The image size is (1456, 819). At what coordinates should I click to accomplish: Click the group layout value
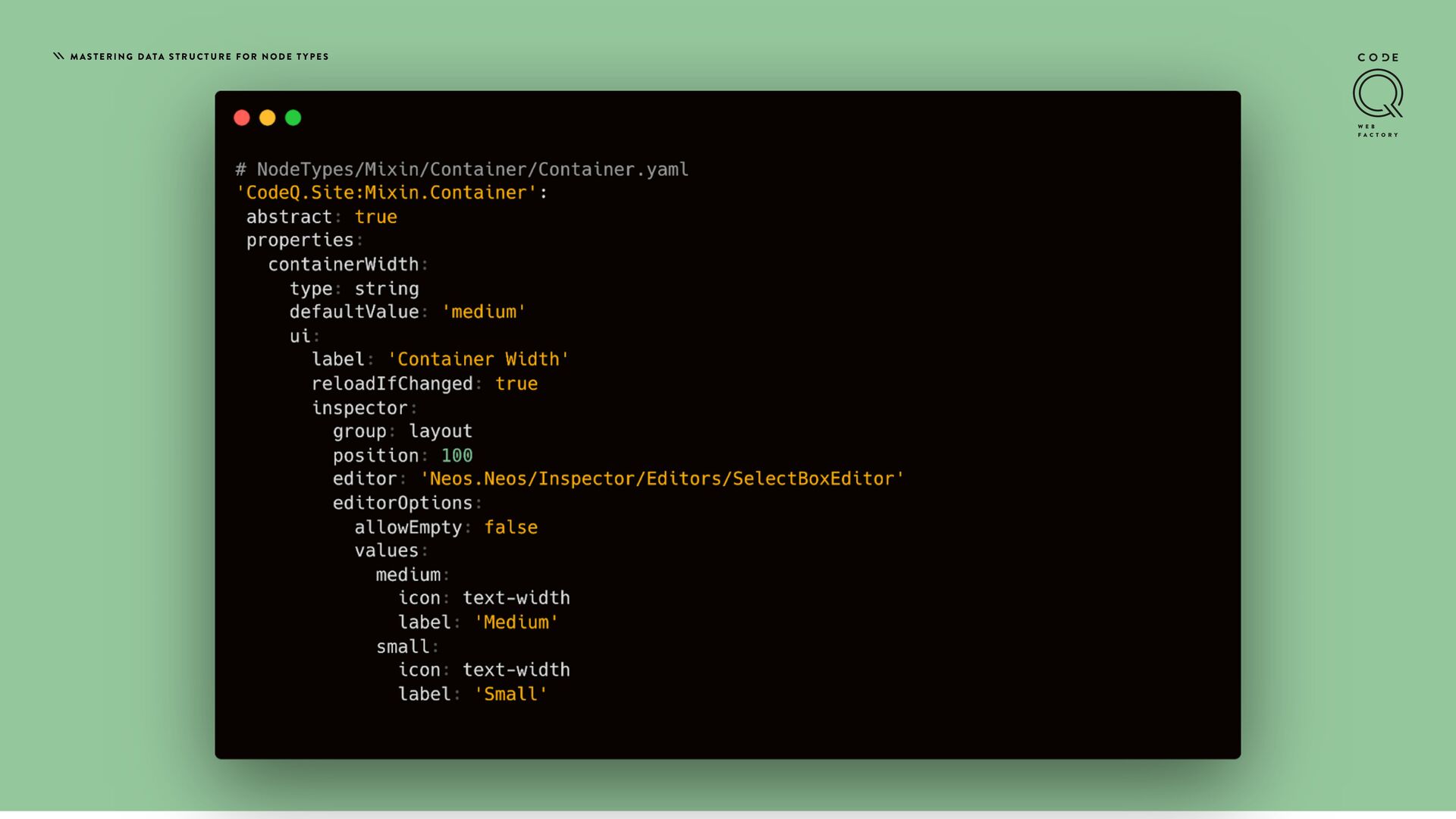pyautogui.click(x=440, y=431)
